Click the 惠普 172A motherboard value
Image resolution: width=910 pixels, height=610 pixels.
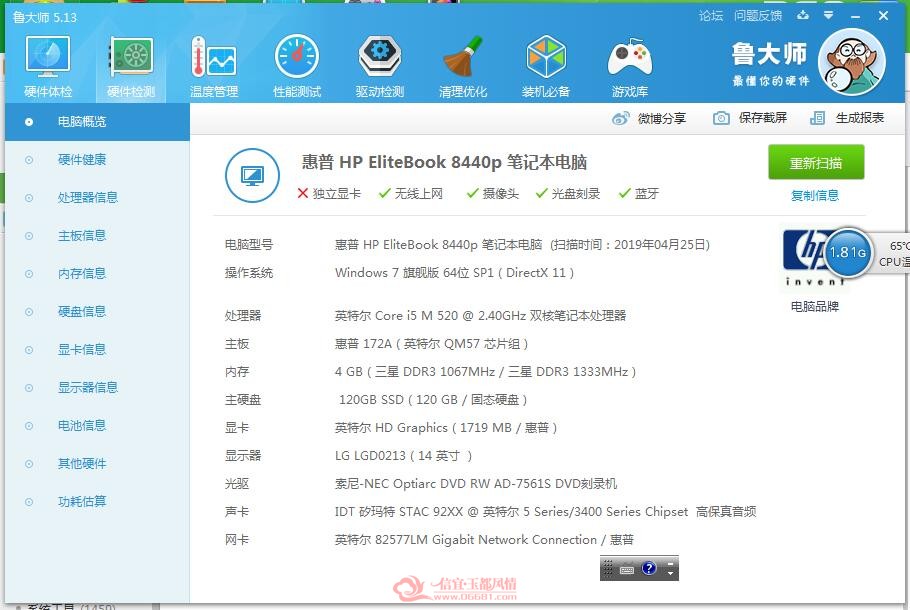point(431,344)
